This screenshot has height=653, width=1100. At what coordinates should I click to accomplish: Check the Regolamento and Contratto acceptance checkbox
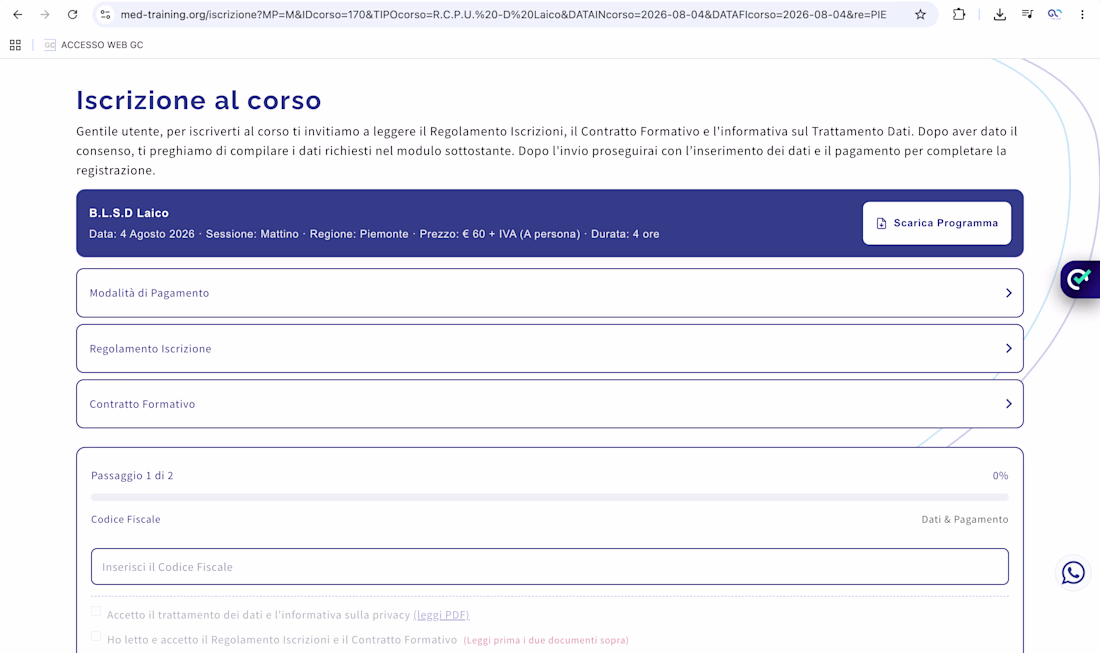(x=96, y=636)
